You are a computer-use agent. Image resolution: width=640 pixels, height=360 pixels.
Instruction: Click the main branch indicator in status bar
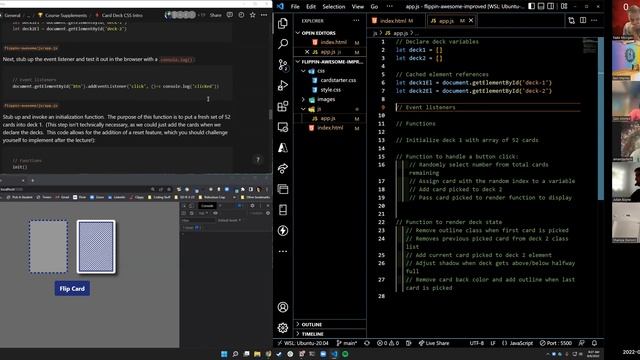click(347, 343)
